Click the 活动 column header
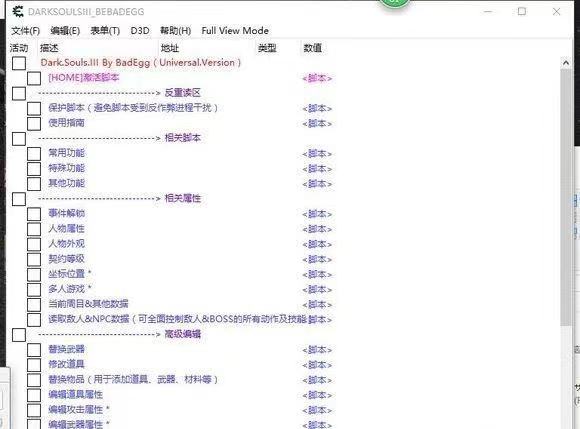The image size is (580, 429). [19, 48]
